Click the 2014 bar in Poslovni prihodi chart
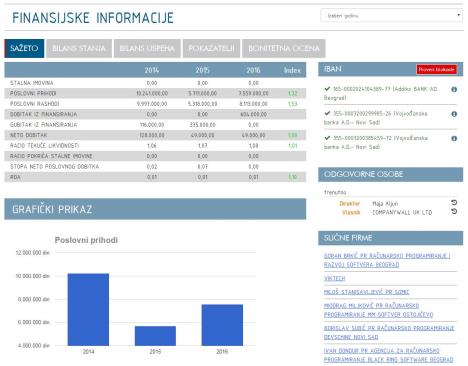Viewport: 468px width, 366px height. pyautogui.click(x=88, y=309)
